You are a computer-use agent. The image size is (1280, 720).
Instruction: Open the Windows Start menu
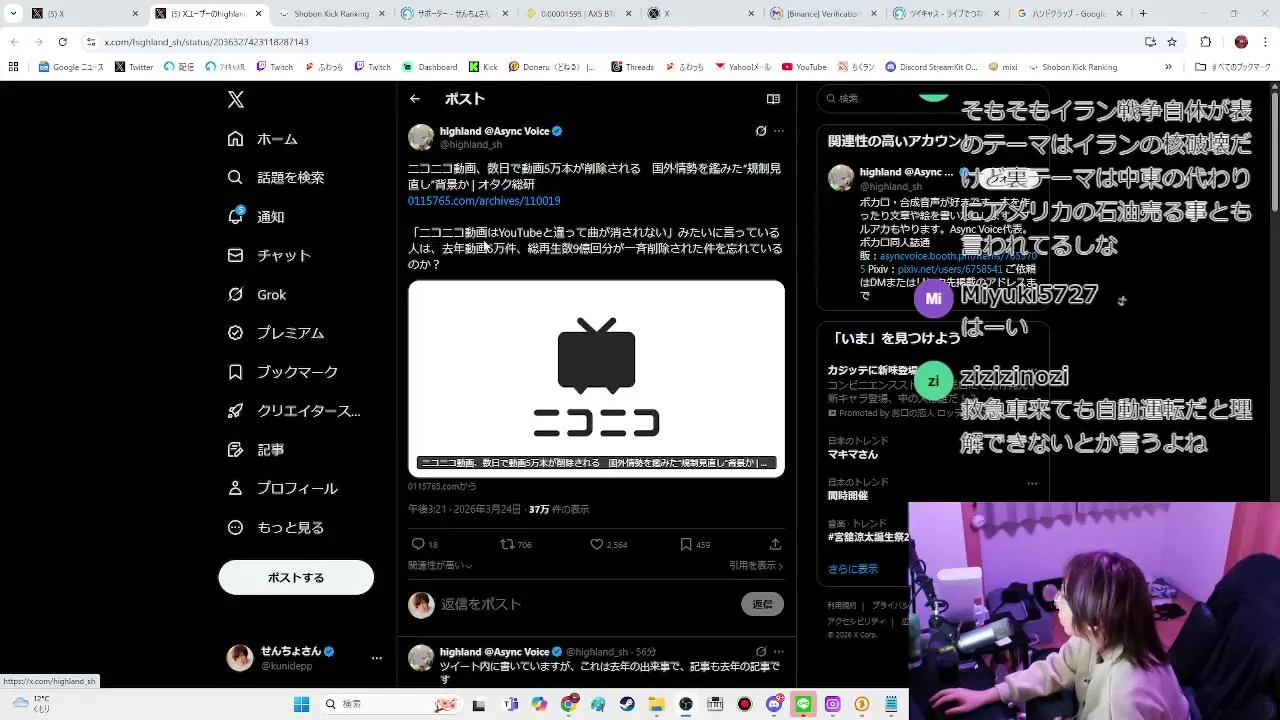coord(301,704)
